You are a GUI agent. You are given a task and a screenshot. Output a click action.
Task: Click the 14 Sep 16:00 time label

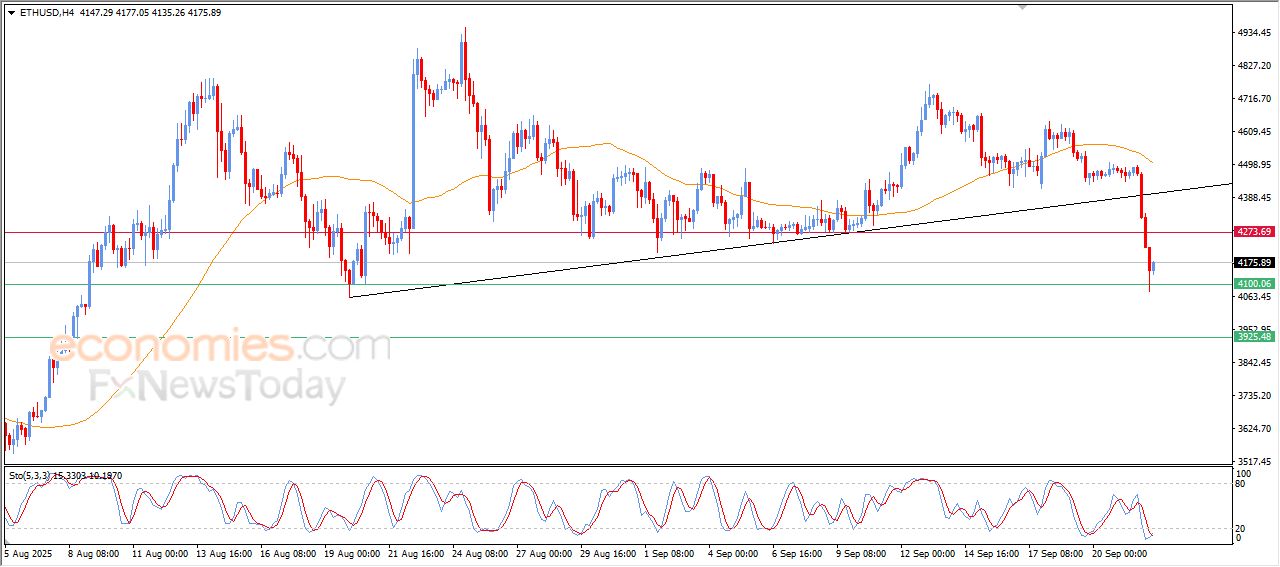991,552
